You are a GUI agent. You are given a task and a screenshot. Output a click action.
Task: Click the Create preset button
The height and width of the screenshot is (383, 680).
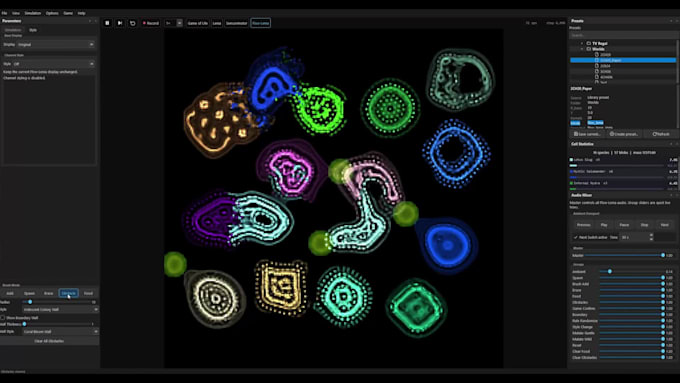624,134
